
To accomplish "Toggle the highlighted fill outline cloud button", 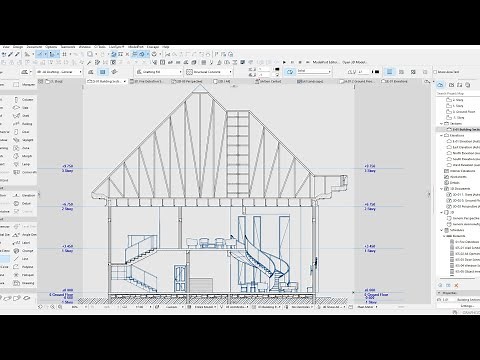I will [x=290, y=72].
